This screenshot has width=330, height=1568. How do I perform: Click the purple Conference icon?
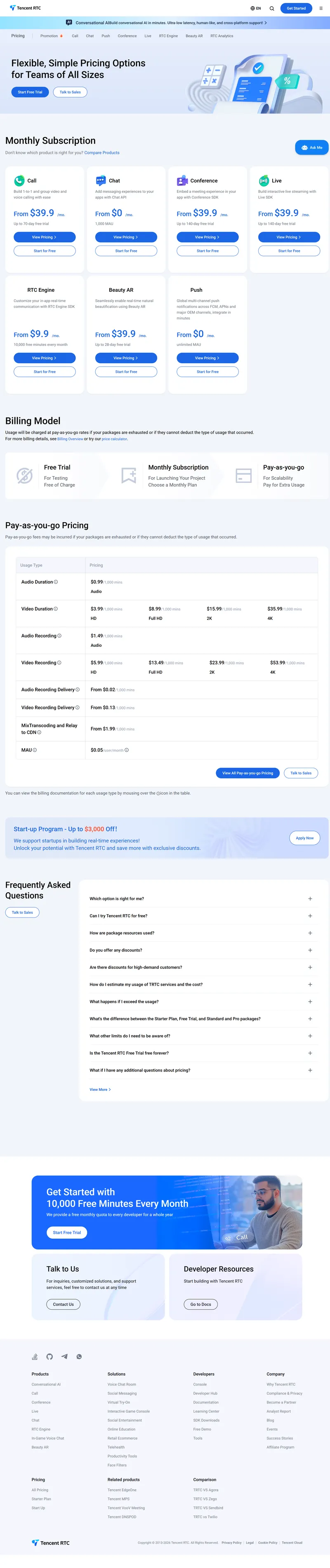(182, 181)
